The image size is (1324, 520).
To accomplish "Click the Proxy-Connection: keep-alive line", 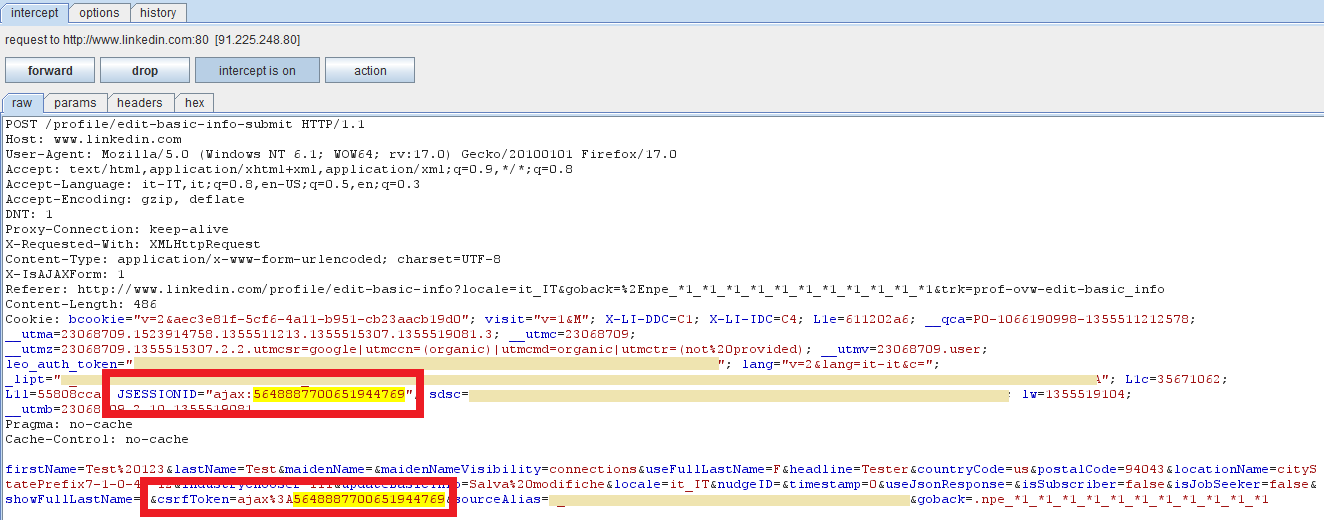I will coord(117,230).
